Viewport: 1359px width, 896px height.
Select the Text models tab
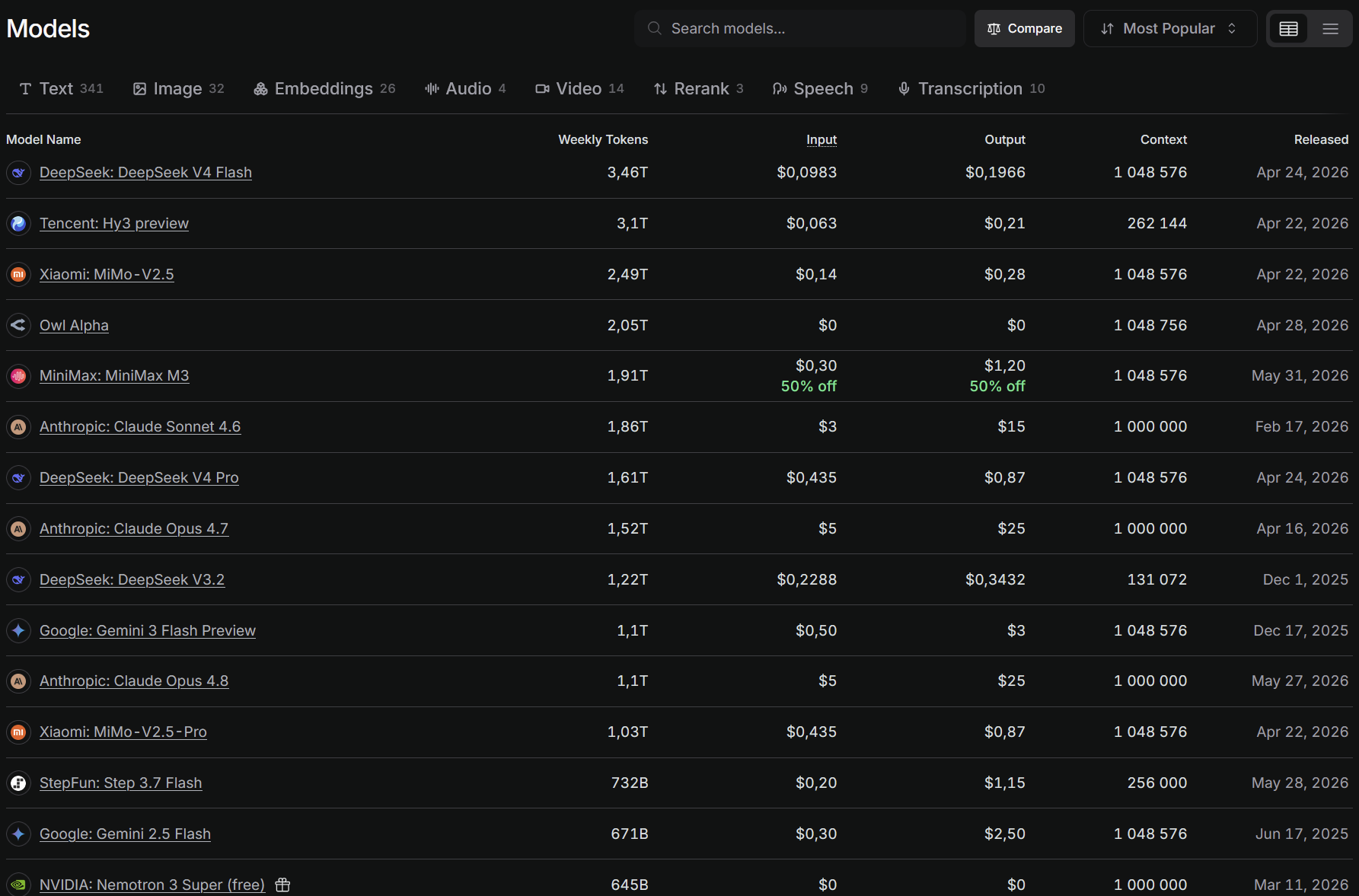click(61, 89)
